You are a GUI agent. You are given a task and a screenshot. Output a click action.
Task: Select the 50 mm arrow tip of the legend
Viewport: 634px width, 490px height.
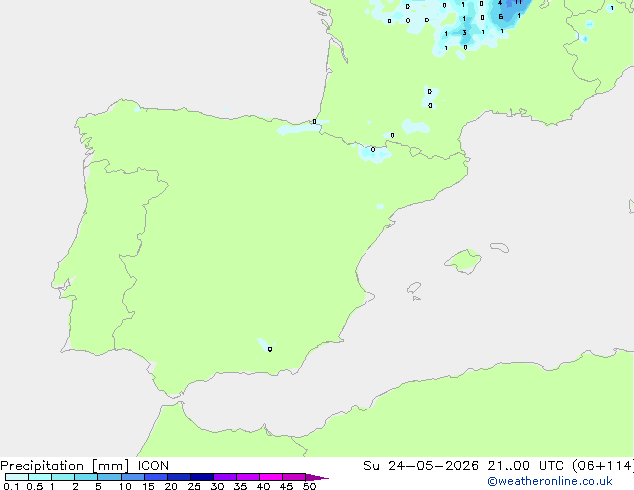pyautogui.click(x=317, y=477)
